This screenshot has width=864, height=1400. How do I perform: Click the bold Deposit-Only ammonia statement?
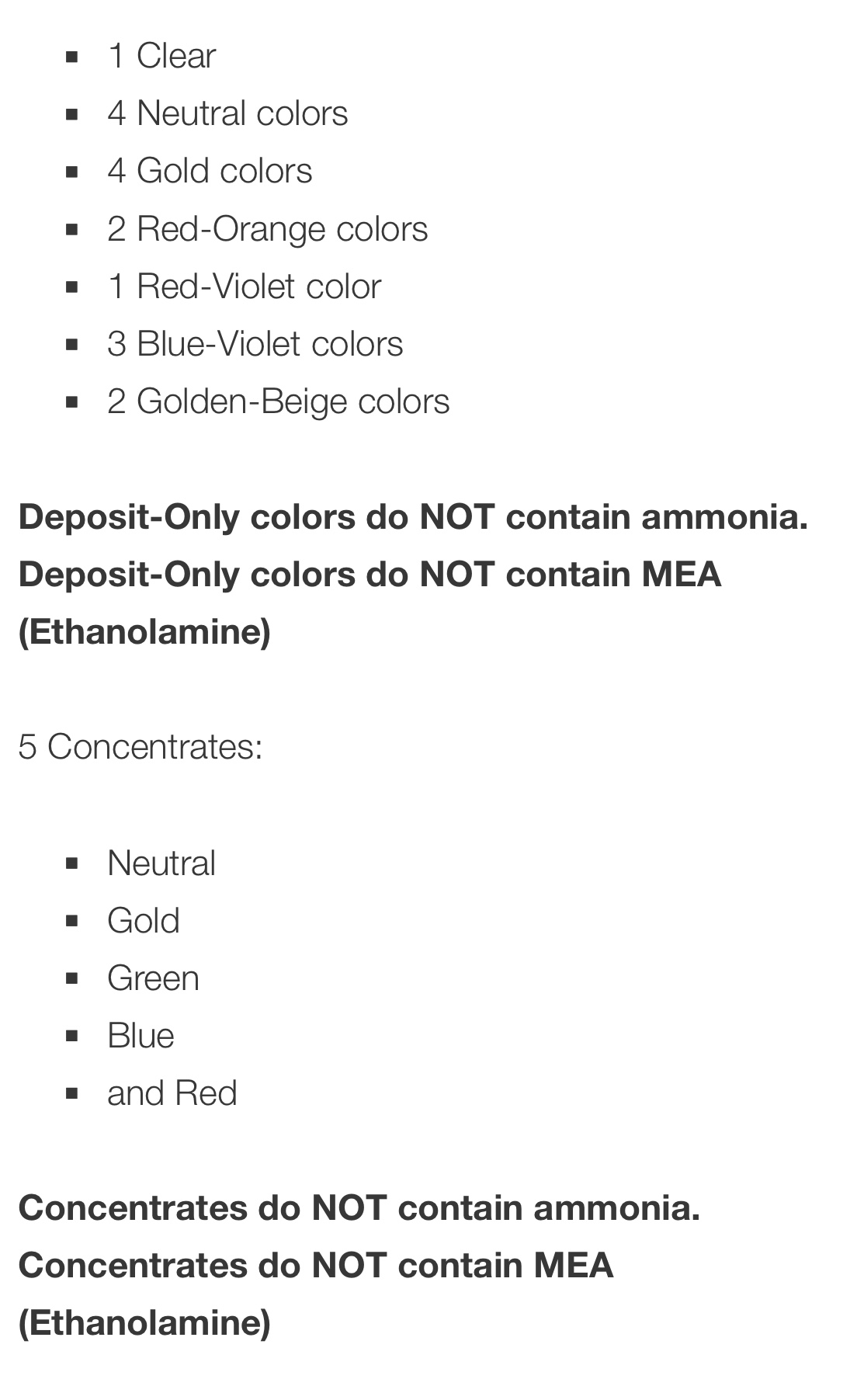[x=413, y=517]
